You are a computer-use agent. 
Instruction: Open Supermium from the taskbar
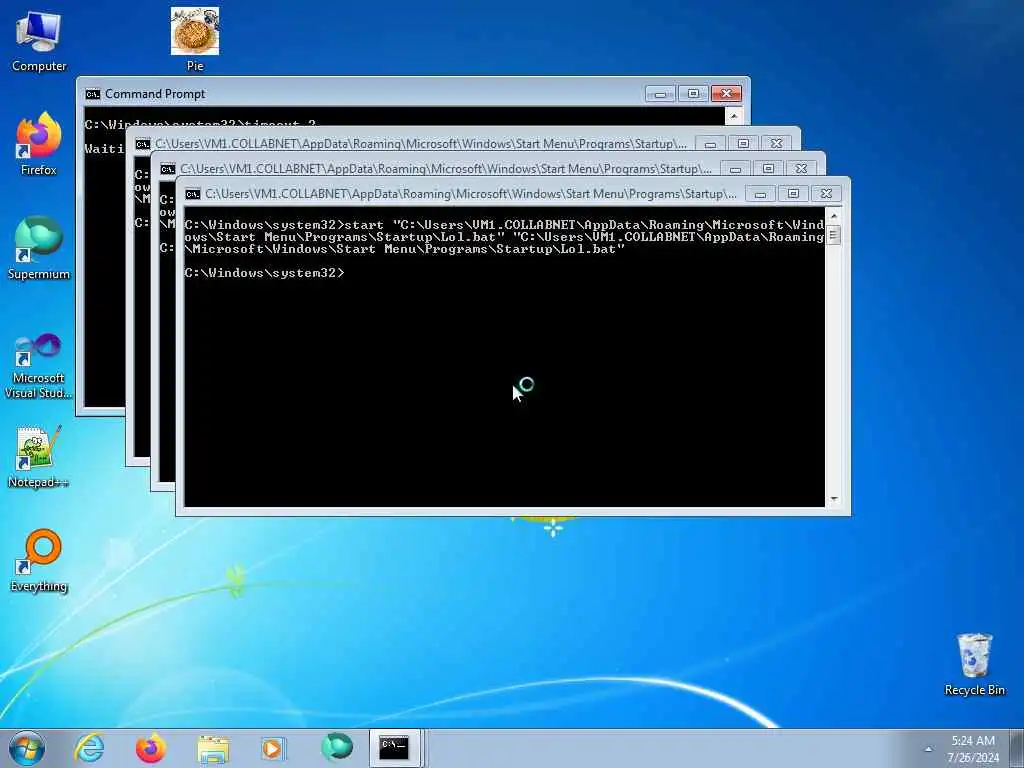[x=336, y=748]
